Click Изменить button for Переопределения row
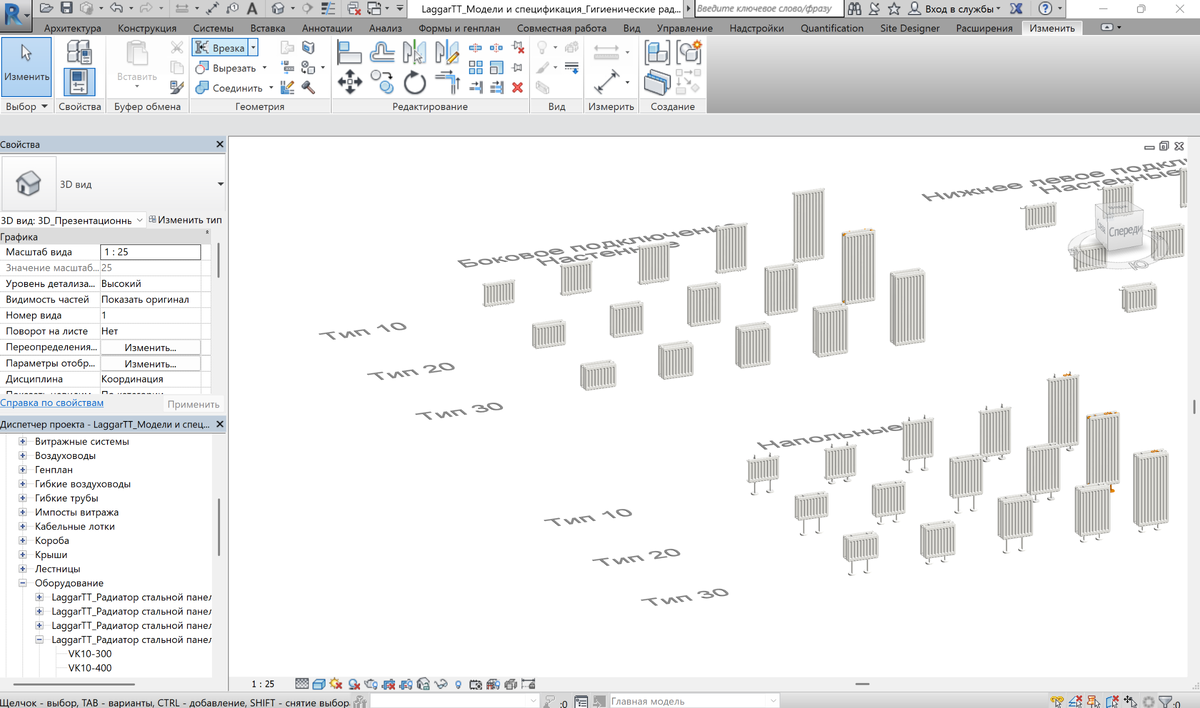 coord(150,348)
